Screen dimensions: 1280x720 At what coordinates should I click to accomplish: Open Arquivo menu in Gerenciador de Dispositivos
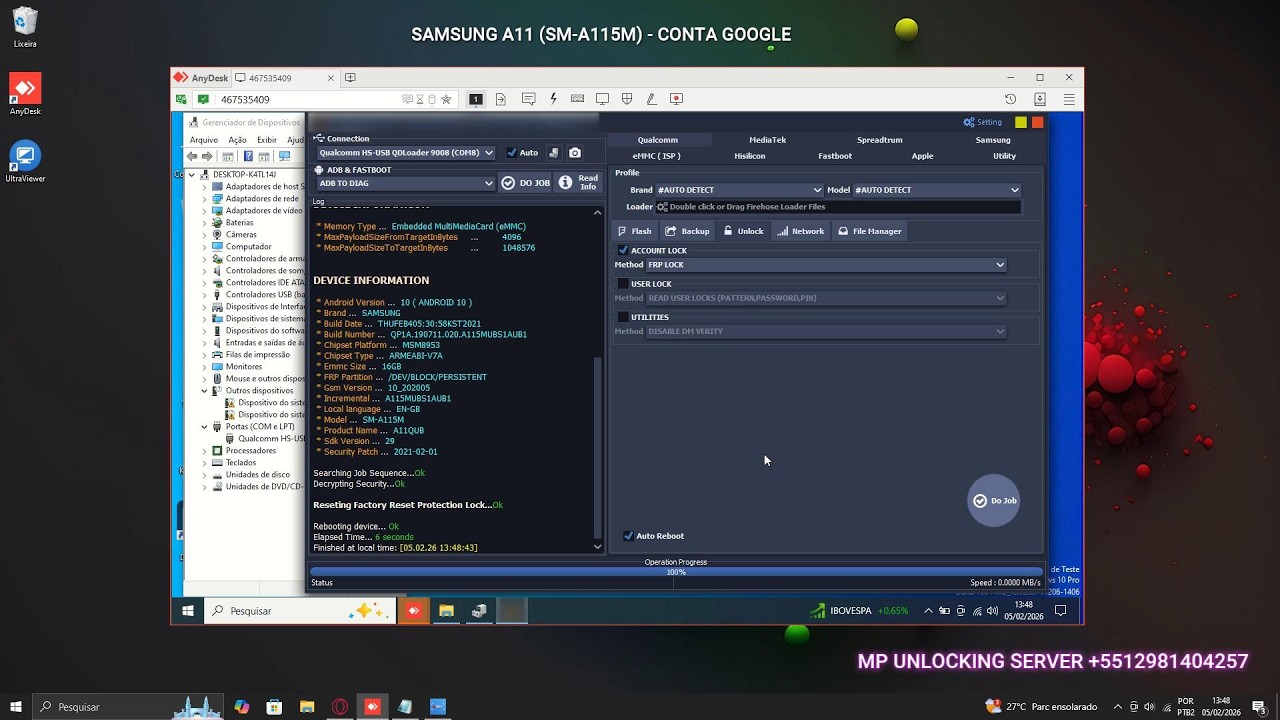[x=204, y=140]
